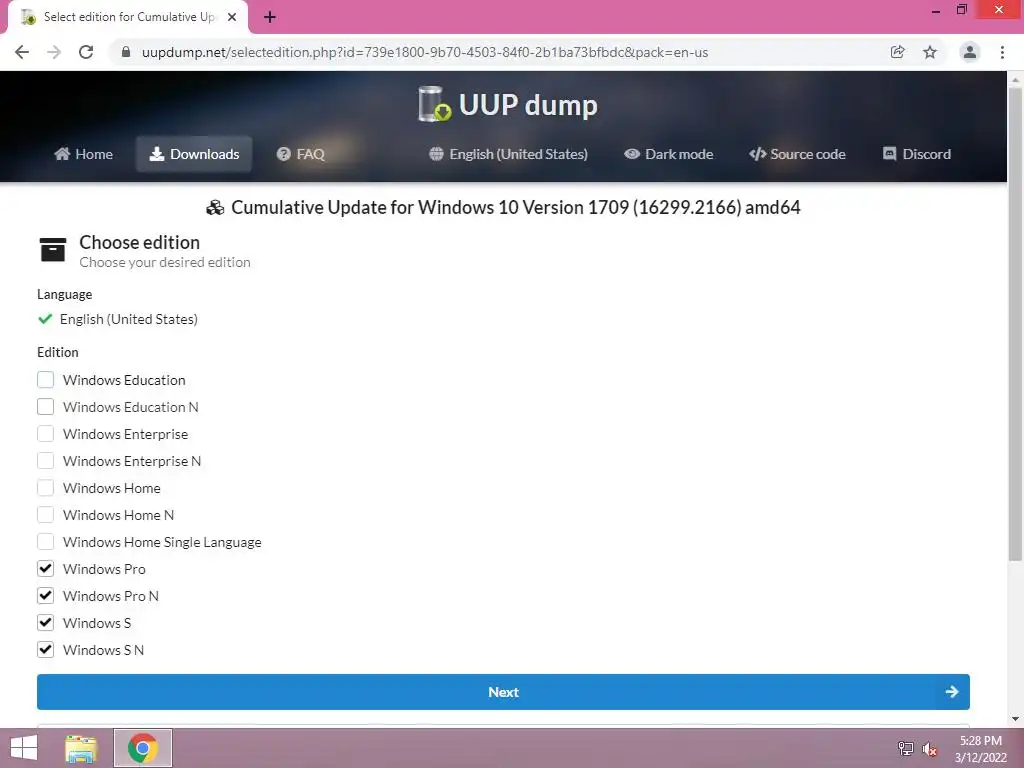Open the Windows Start button
The image size is (1024, 768).
coord(24,748)
